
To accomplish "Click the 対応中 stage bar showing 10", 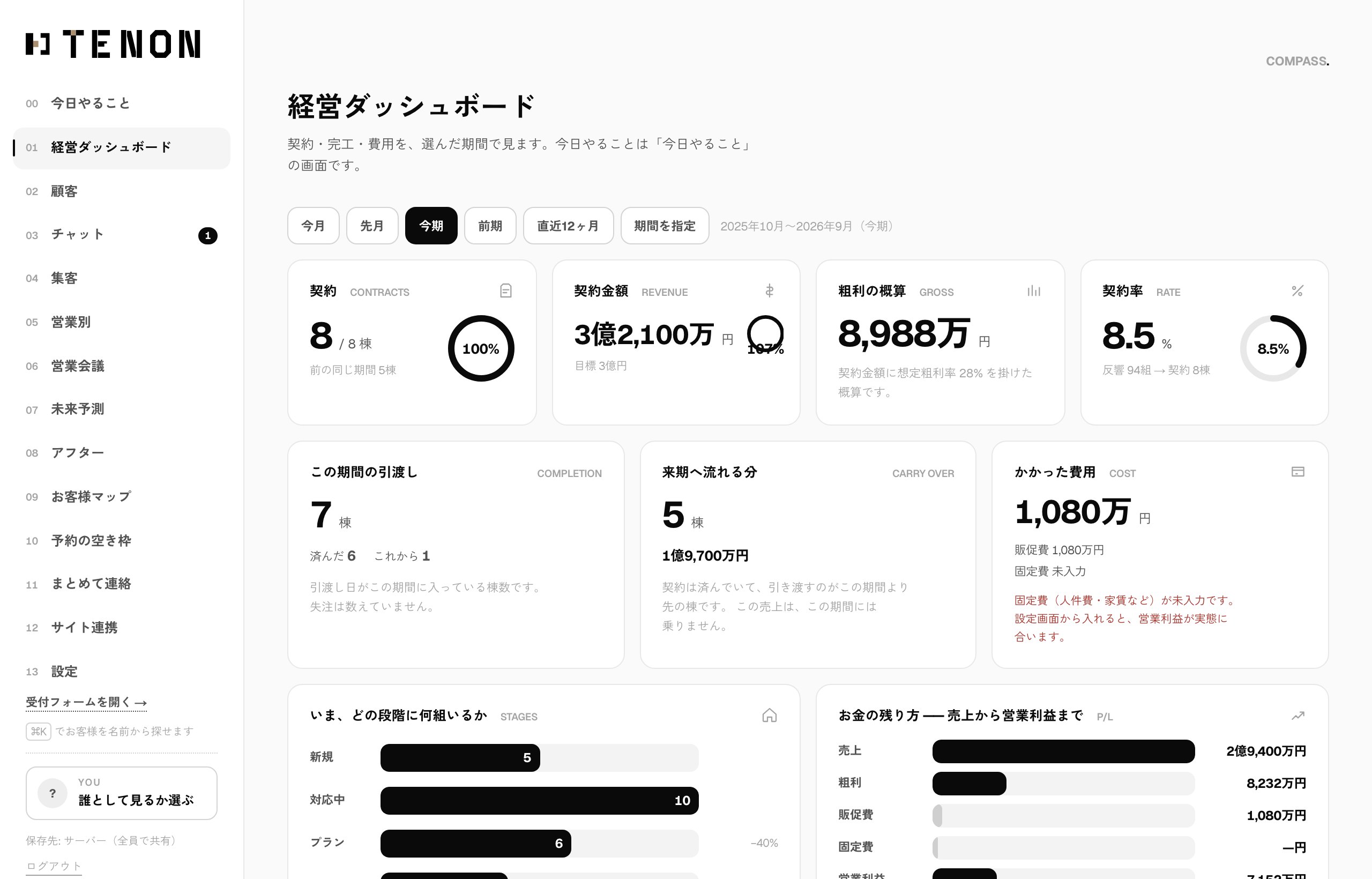I will tap(539, 801).
